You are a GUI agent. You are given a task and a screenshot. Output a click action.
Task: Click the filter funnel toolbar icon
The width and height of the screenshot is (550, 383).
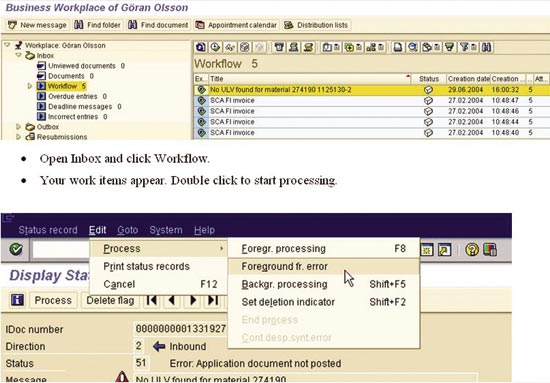pos(449,47)
